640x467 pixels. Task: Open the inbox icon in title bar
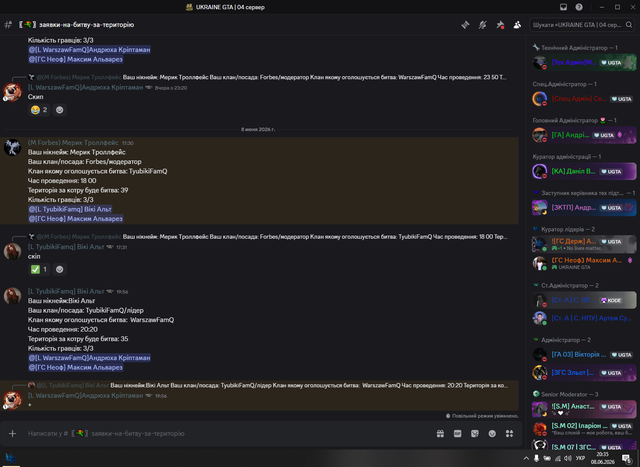(x=563, y=7)
